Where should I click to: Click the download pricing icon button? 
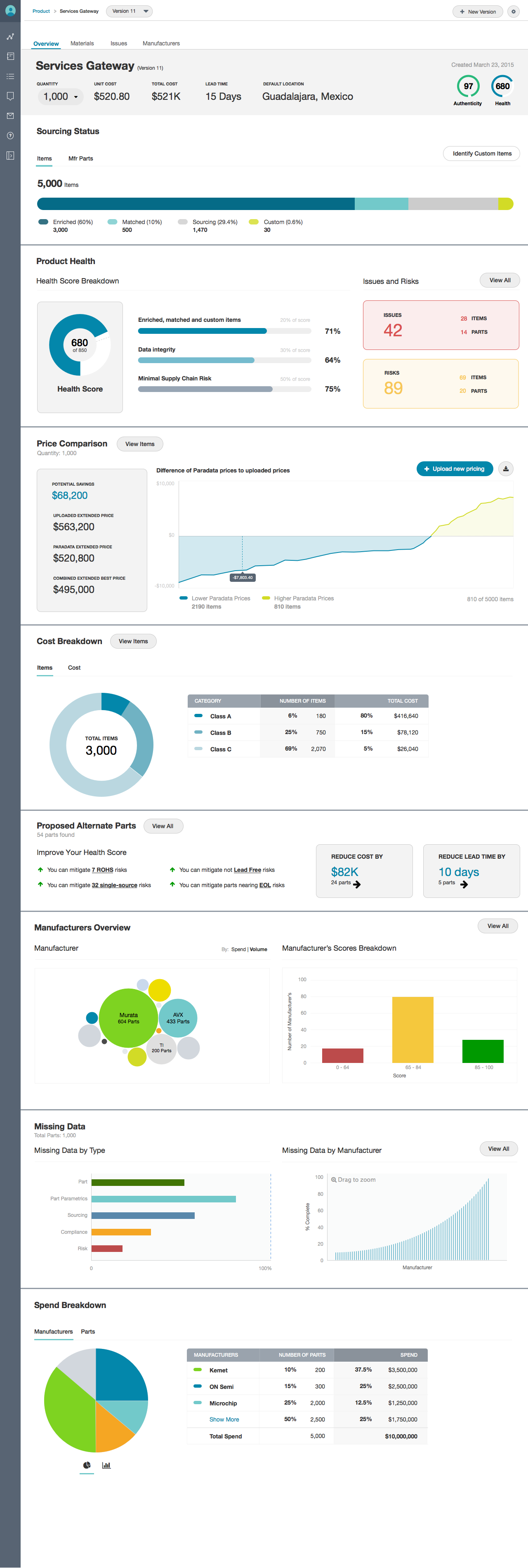coord(505,469)
